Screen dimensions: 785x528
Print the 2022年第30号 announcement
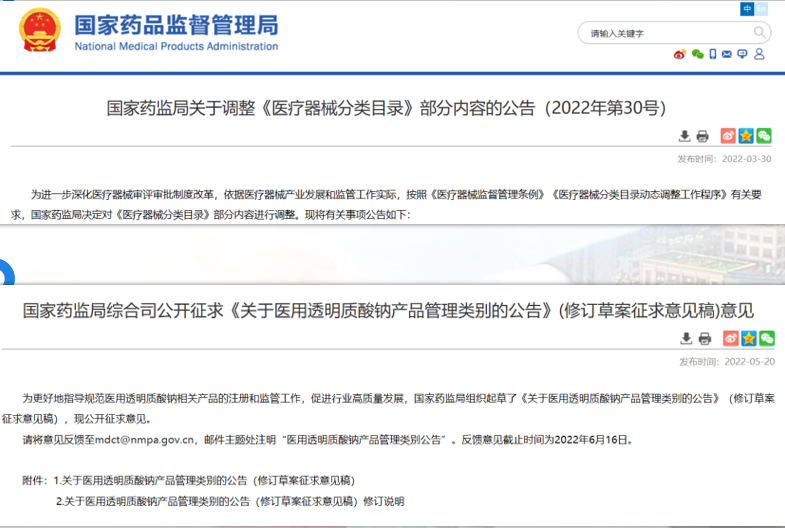[703, 136]
